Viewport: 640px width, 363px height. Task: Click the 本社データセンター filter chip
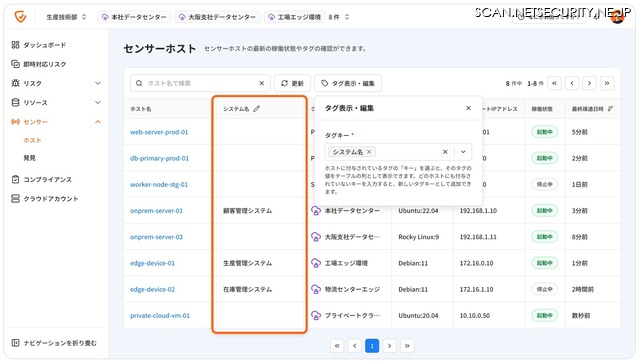[x=134, y=17]
